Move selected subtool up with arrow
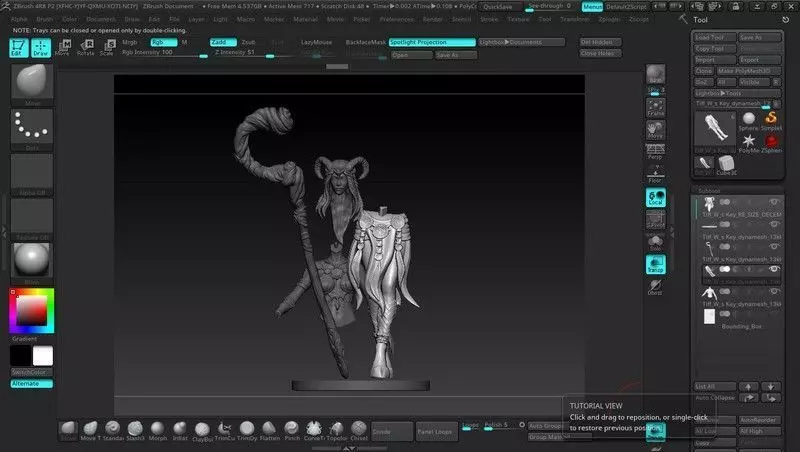The height and width of the screenshot is (452, 800). coord(748,387)
